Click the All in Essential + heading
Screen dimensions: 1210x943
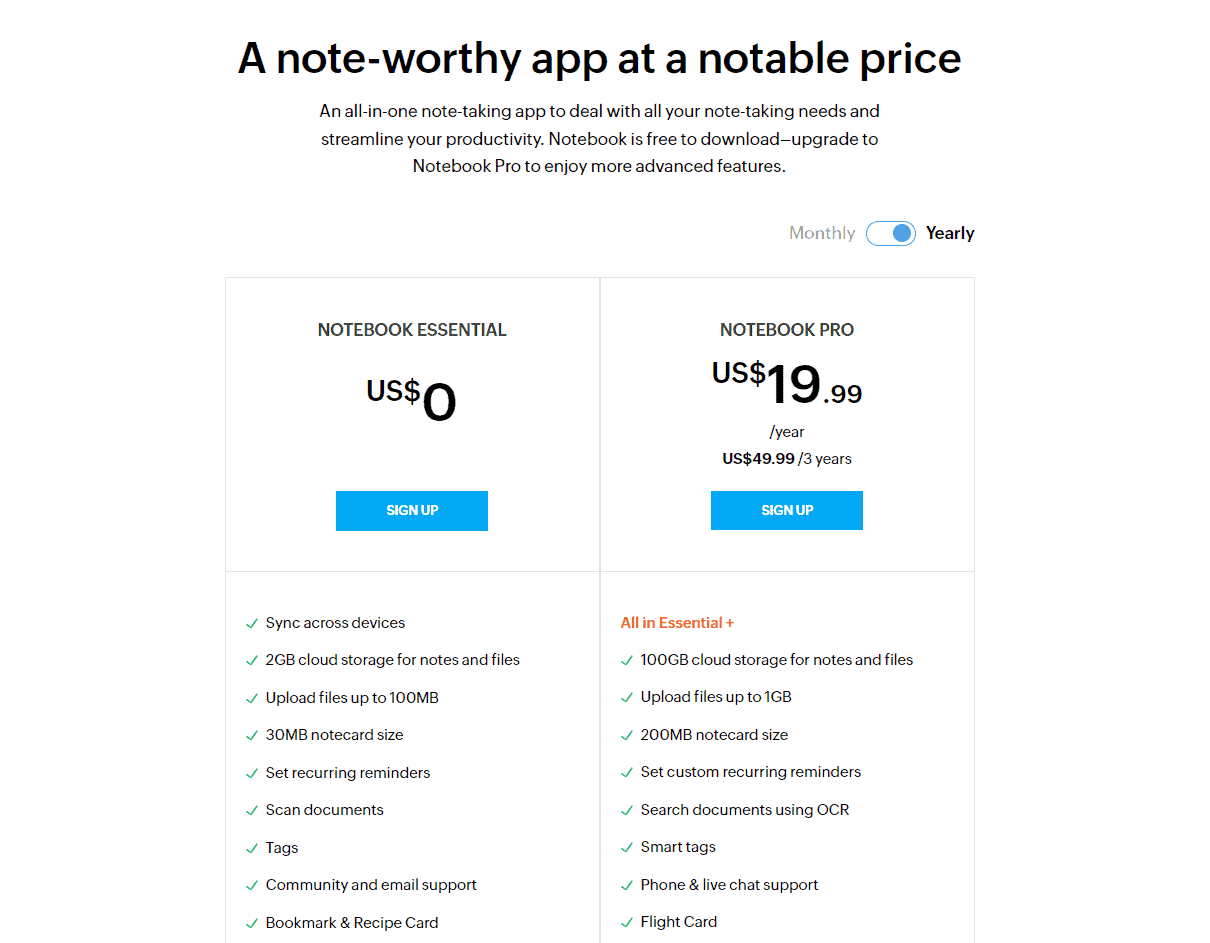pyautogui.click(x=677, y=622)
